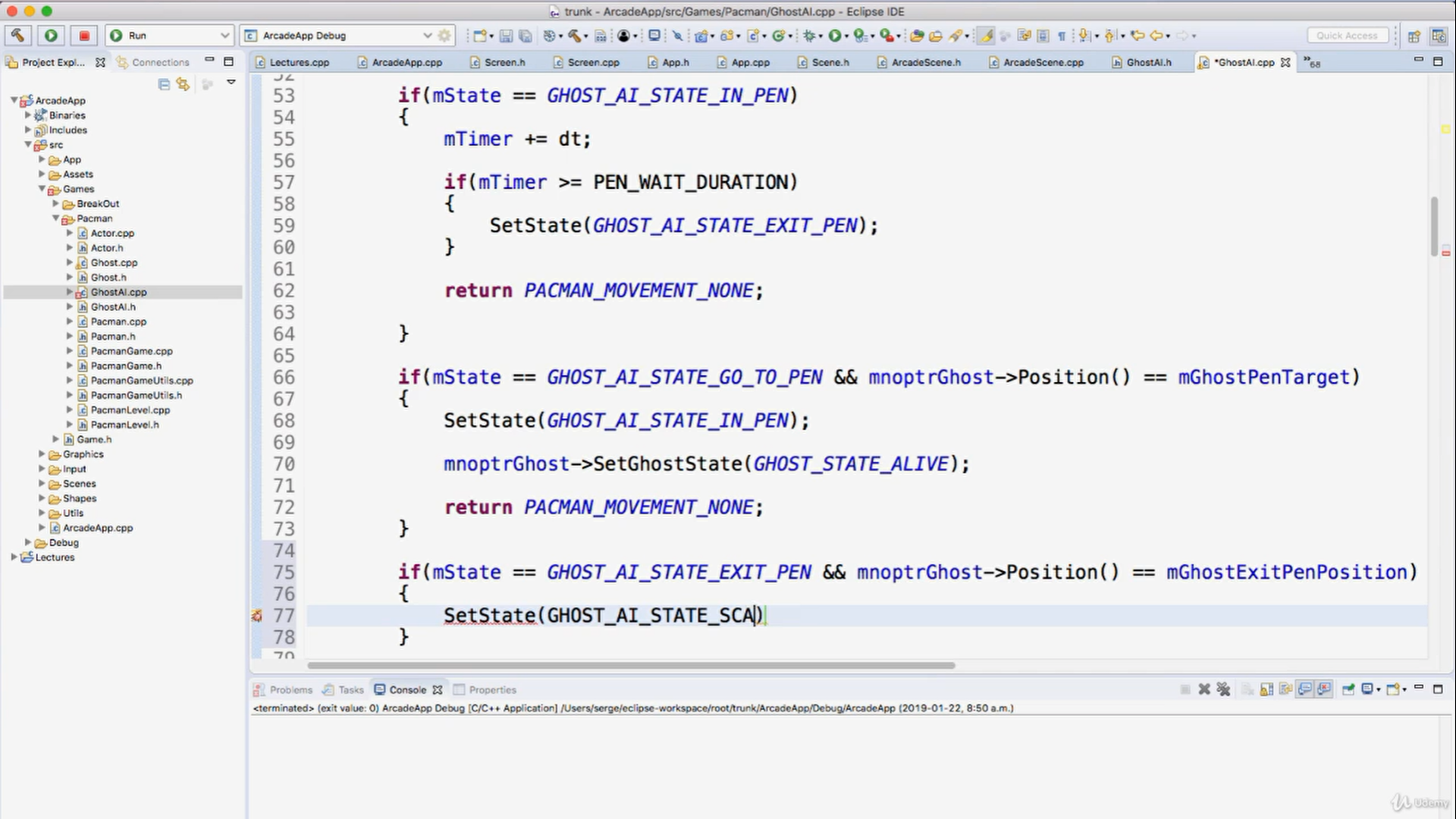Viewport: 1456px width, 819px height.
Task: Show hidden editor tabs list
Action: 1311,62
